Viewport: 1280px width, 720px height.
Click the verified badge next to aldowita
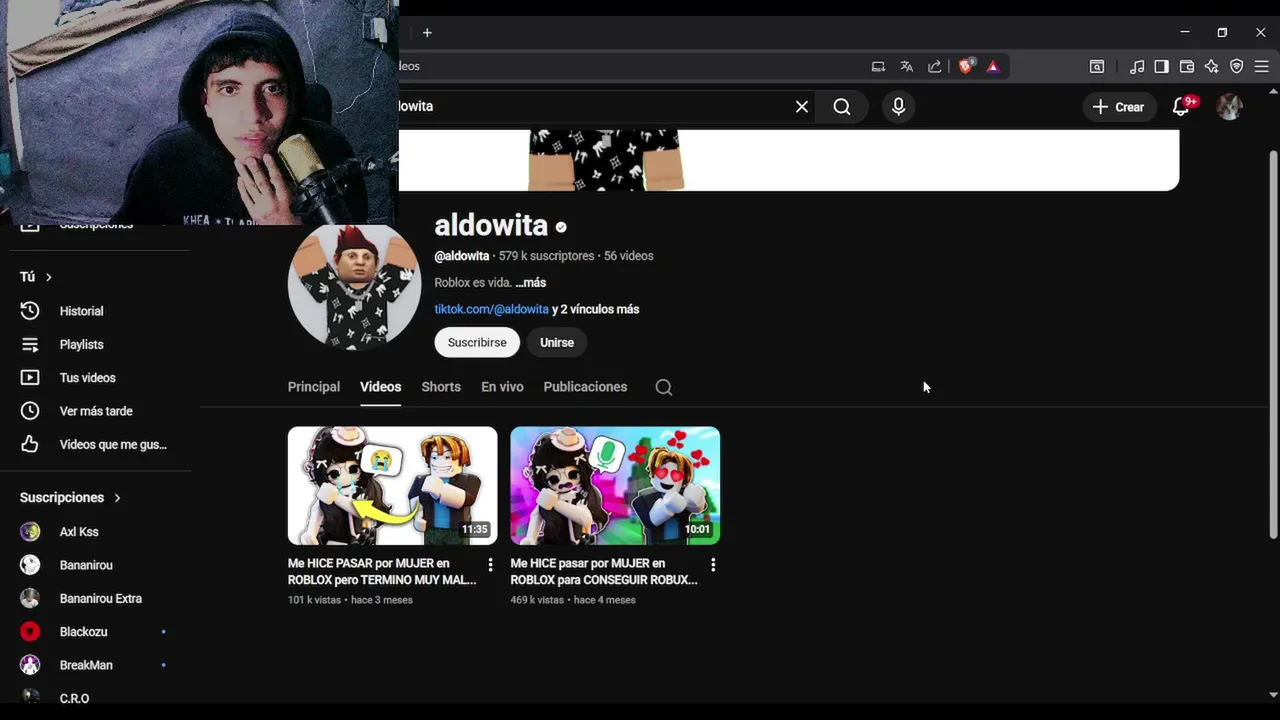tap(561, 227)
